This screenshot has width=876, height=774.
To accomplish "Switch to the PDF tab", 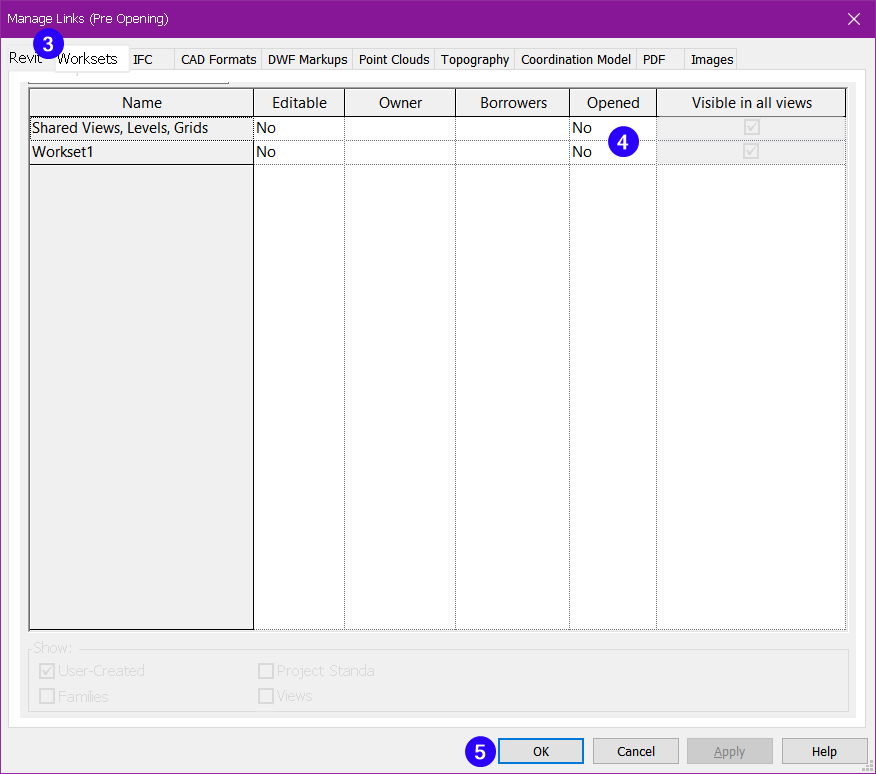I will click(x=653, y=59).
